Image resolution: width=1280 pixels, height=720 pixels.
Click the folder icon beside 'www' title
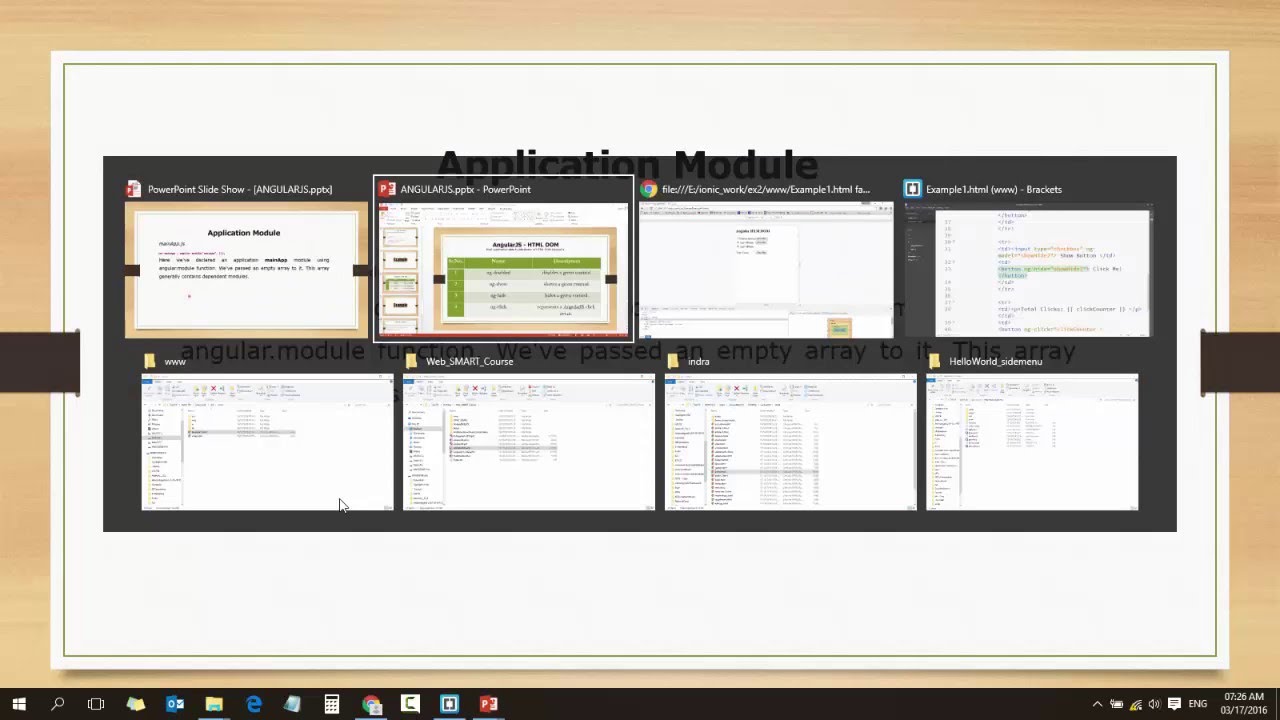150,361
